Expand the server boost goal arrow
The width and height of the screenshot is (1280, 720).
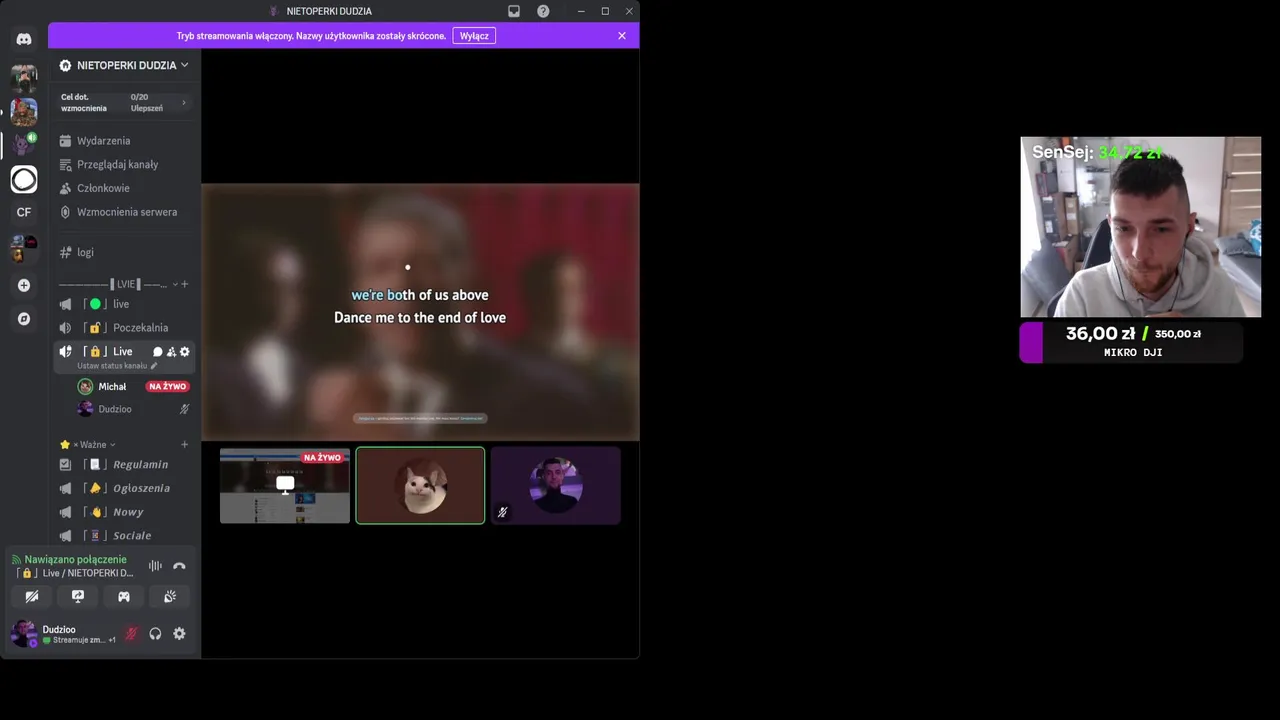183,103
